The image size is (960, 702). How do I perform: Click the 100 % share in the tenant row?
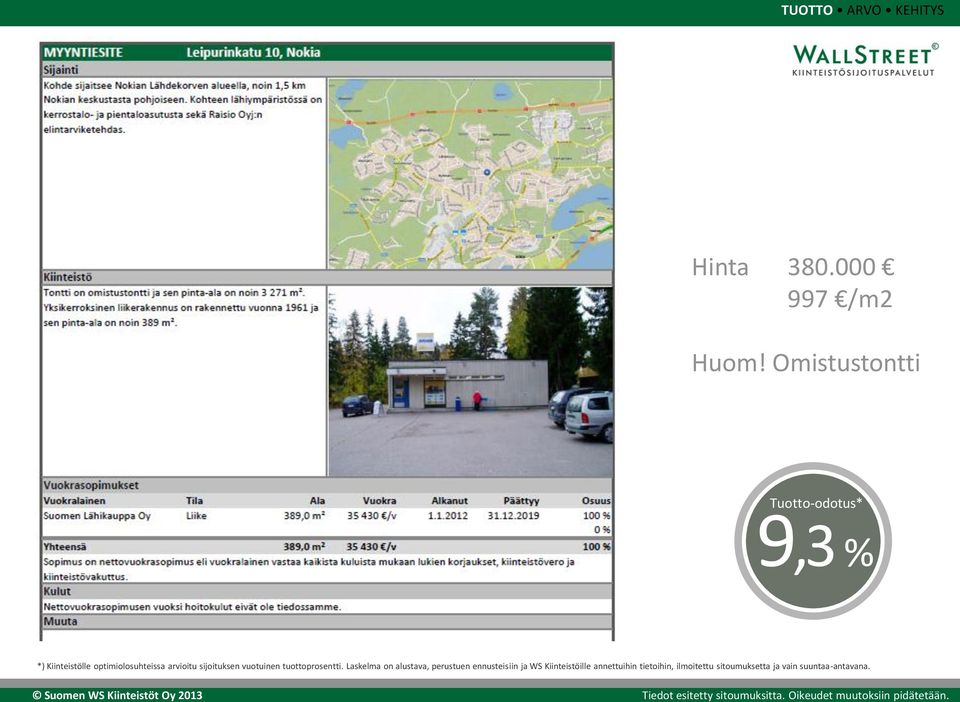597,516
